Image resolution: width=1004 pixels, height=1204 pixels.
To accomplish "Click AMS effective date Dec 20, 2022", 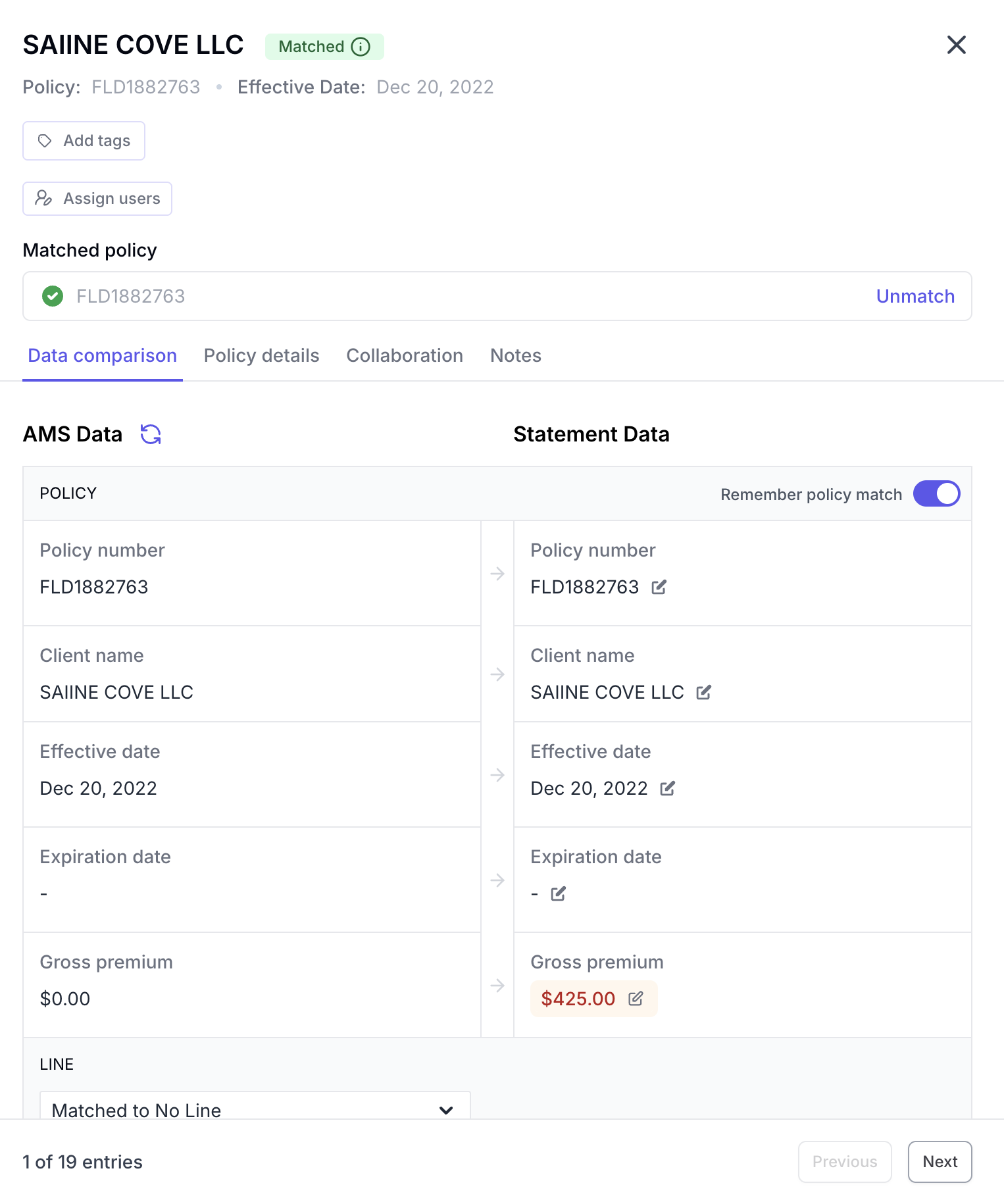I will 99,788.
